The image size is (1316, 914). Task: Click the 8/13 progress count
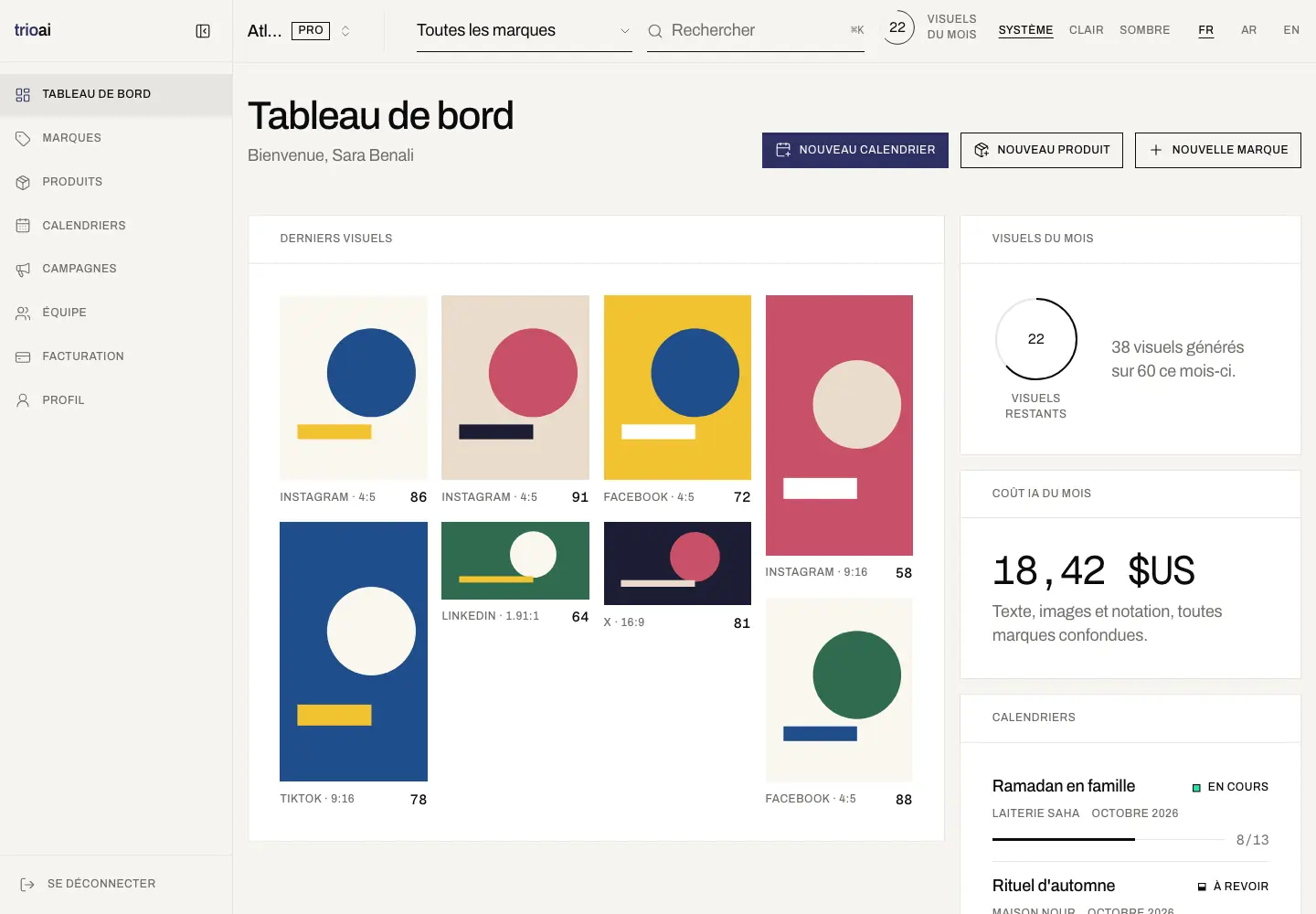1252,840
